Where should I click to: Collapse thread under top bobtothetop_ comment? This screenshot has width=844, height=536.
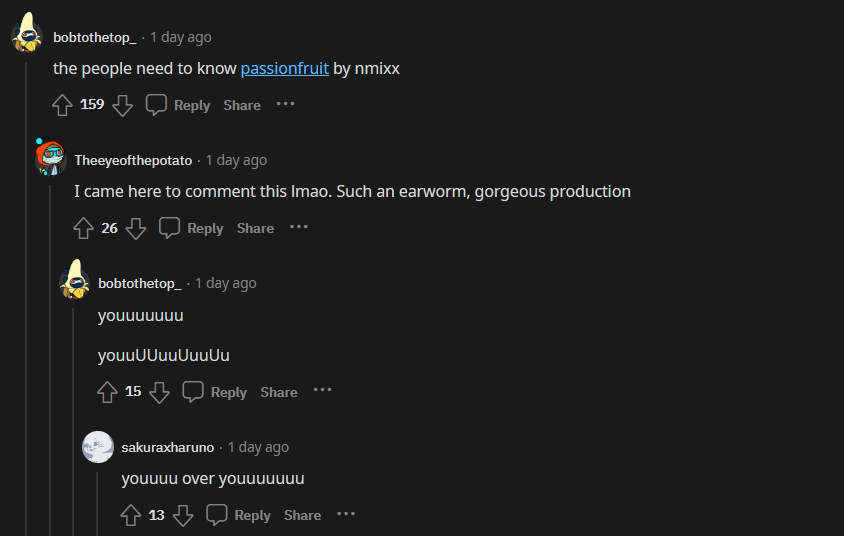(26, 300)
